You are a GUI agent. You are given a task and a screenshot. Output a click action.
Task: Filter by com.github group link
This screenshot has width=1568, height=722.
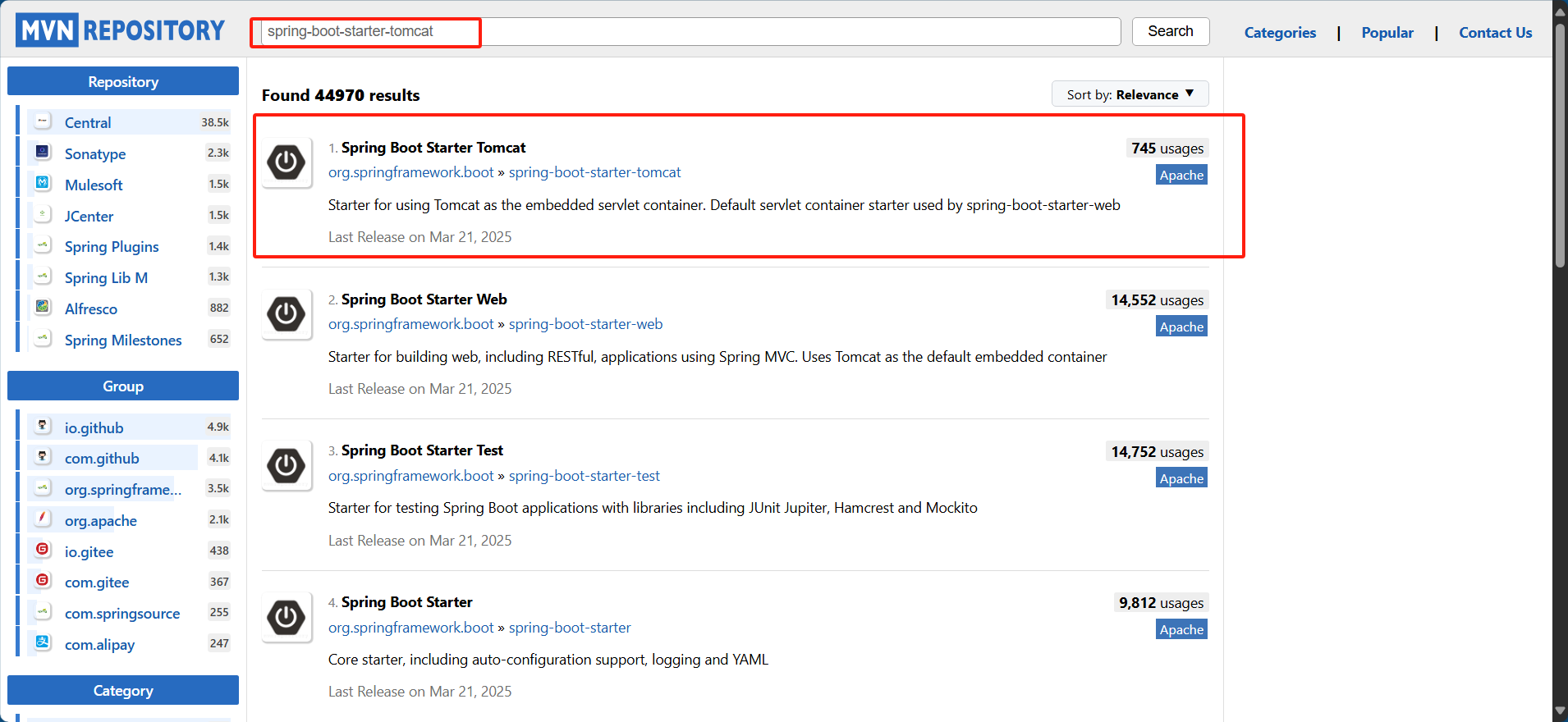point(102,458)
